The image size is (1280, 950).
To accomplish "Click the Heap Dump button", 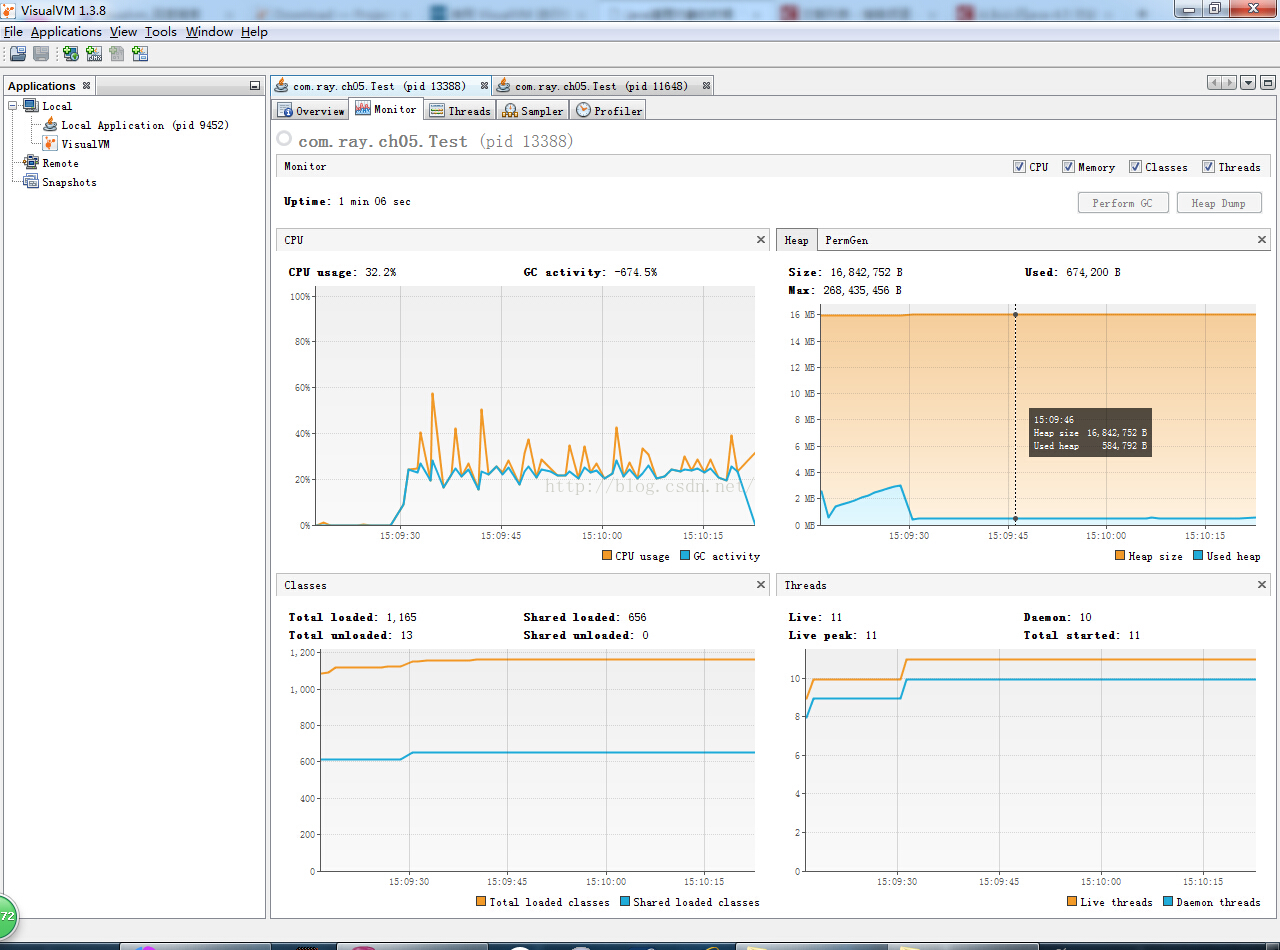I will tap(1219, 203).
